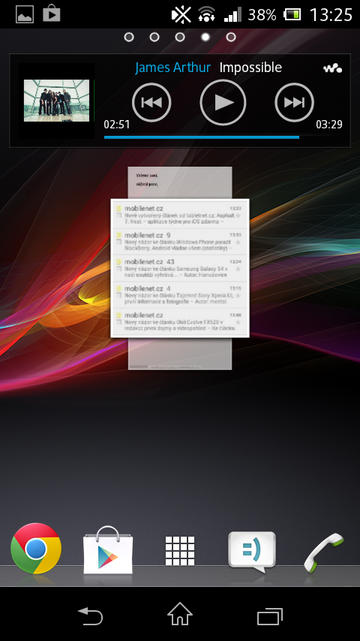360x641 pixels.
Task: Launch Google Play Store from the dock
Action: click(x=108, y=550)
